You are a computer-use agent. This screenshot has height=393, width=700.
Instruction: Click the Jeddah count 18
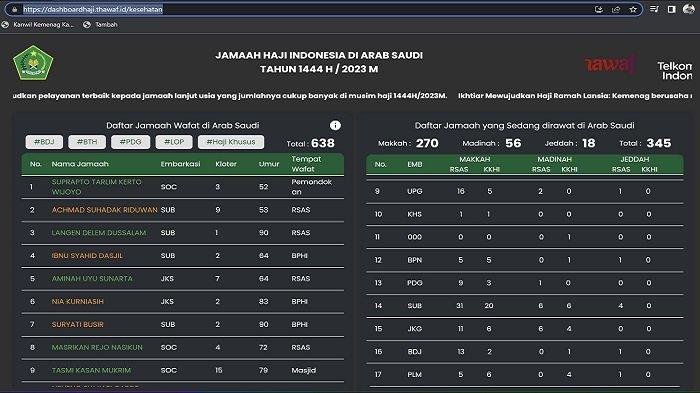click(x=588, y=143)
